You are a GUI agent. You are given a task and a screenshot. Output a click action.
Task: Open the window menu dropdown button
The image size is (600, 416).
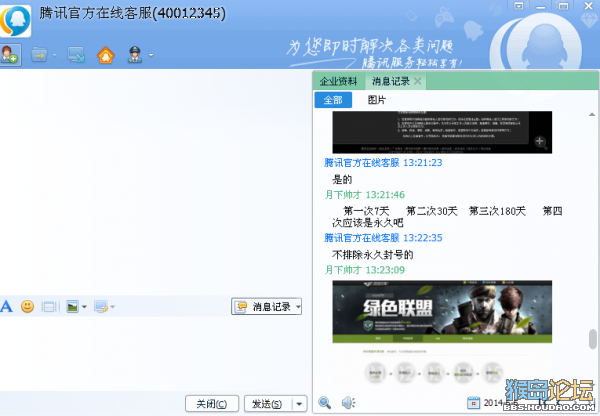[518, 6]
